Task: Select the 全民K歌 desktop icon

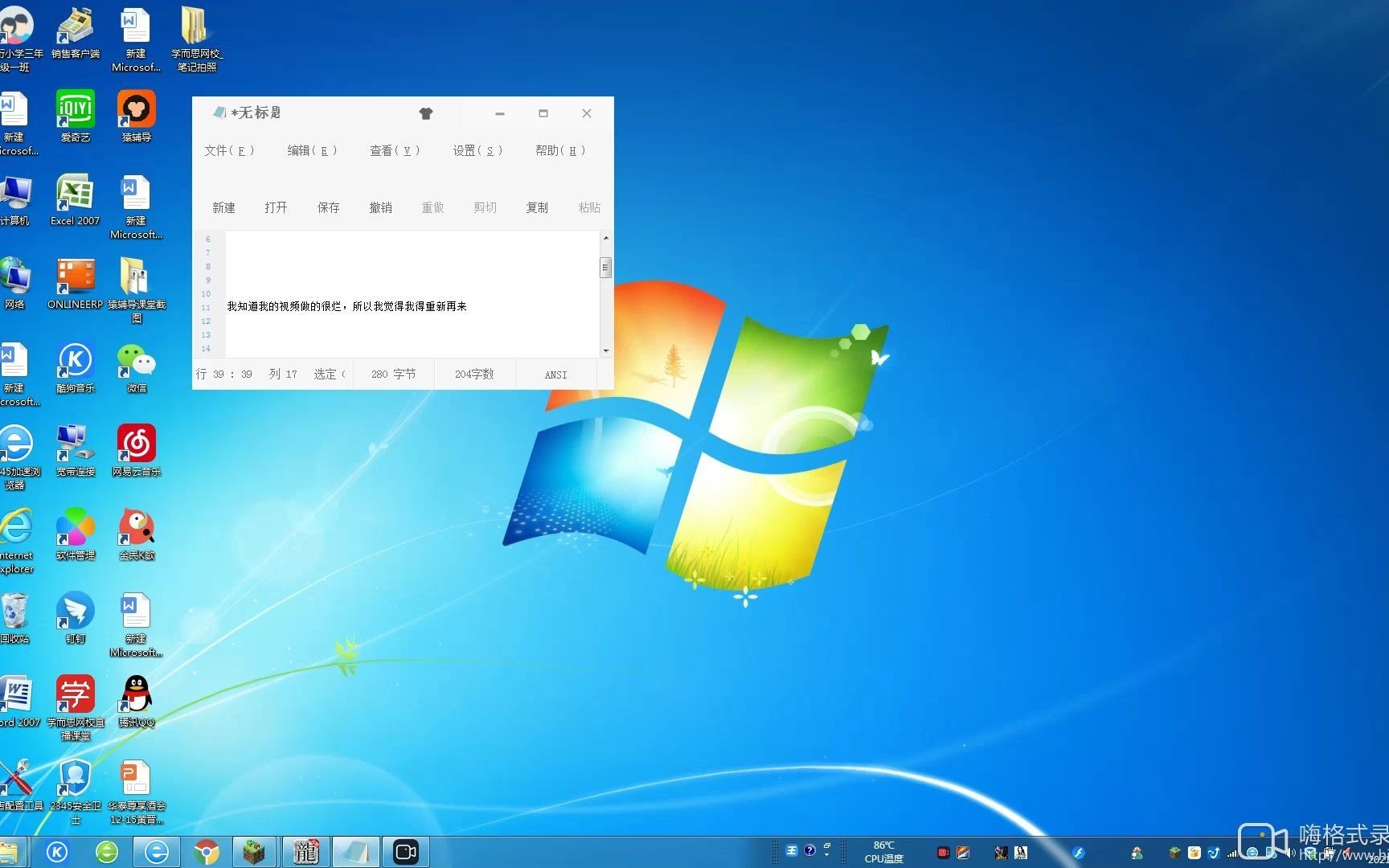Action: click(x=137, y=534)
